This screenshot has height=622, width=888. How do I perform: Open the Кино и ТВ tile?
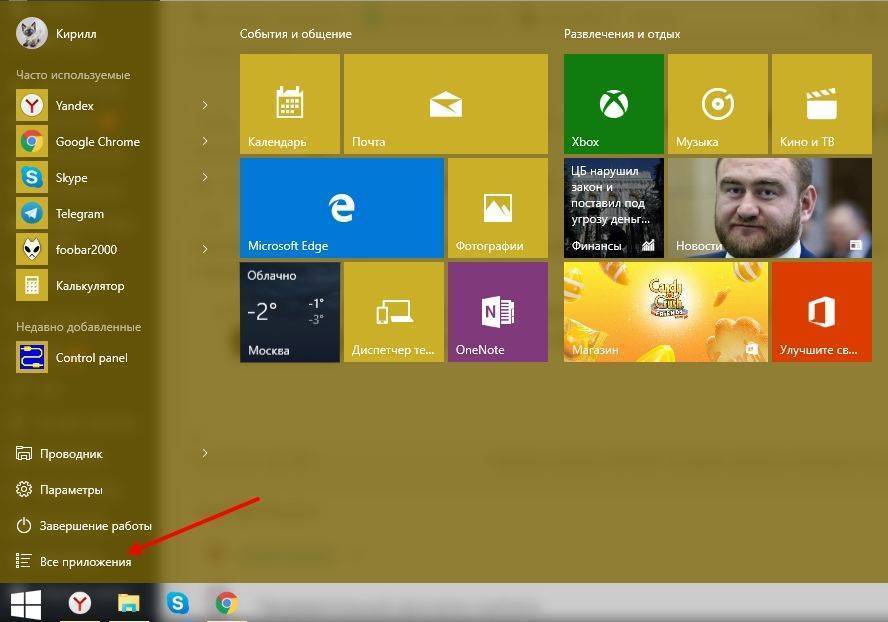click(821, 104)
